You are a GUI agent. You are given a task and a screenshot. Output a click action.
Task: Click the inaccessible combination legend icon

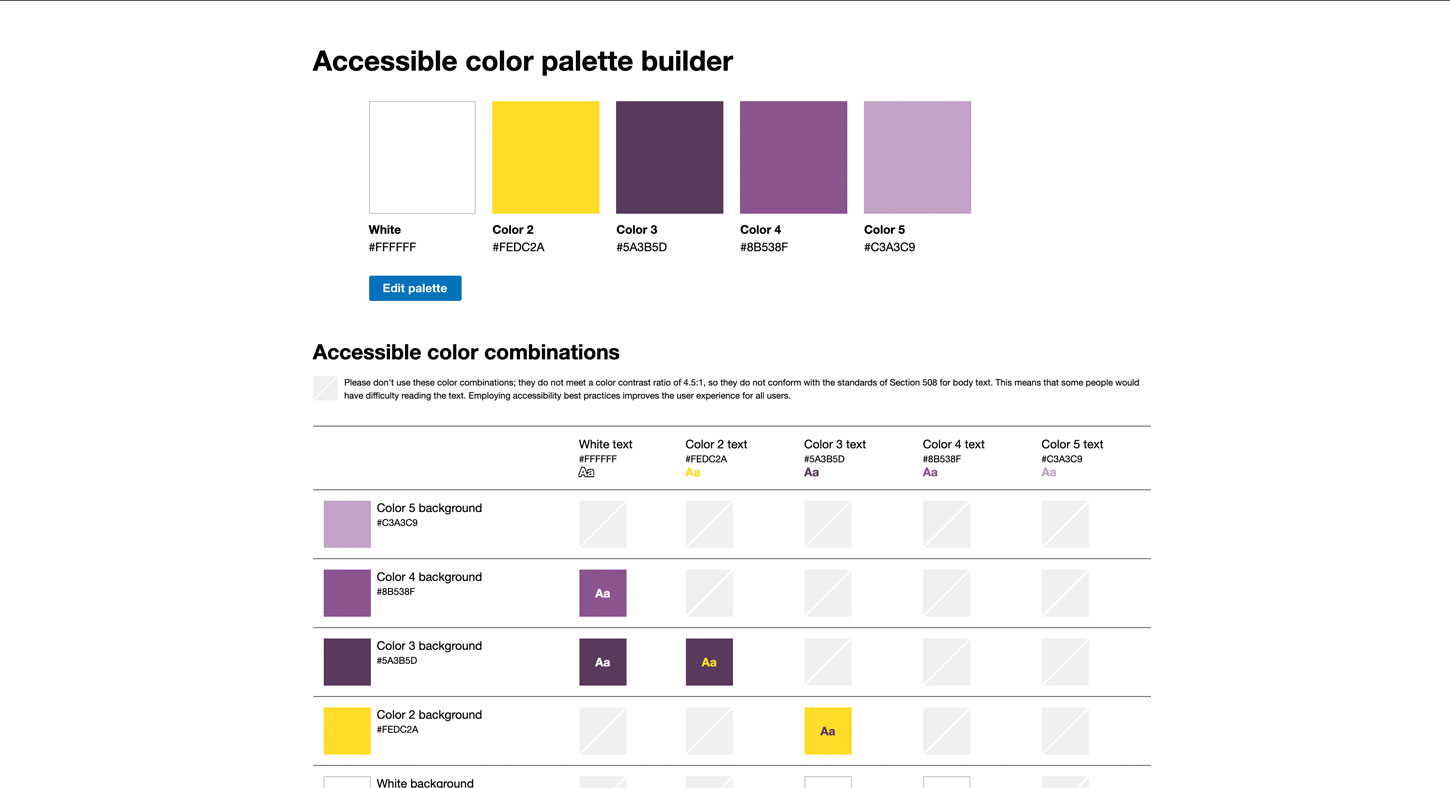(325, 388)
